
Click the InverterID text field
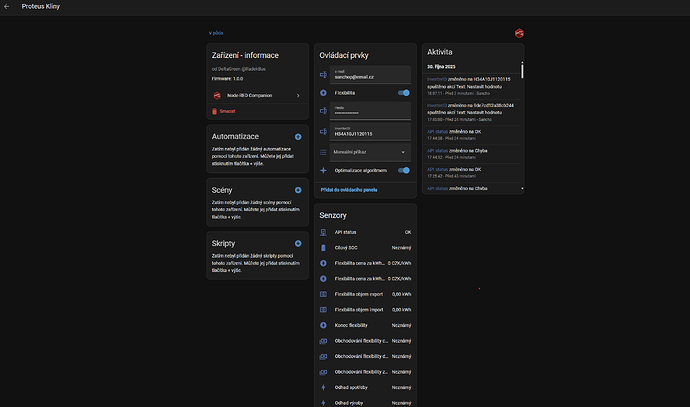pos(371,131)
